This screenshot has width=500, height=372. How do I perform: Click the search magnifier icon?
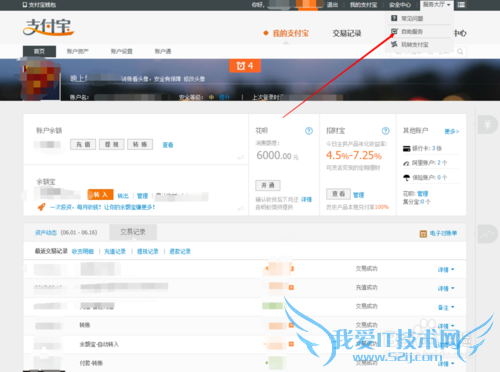(x=460, y=52)
